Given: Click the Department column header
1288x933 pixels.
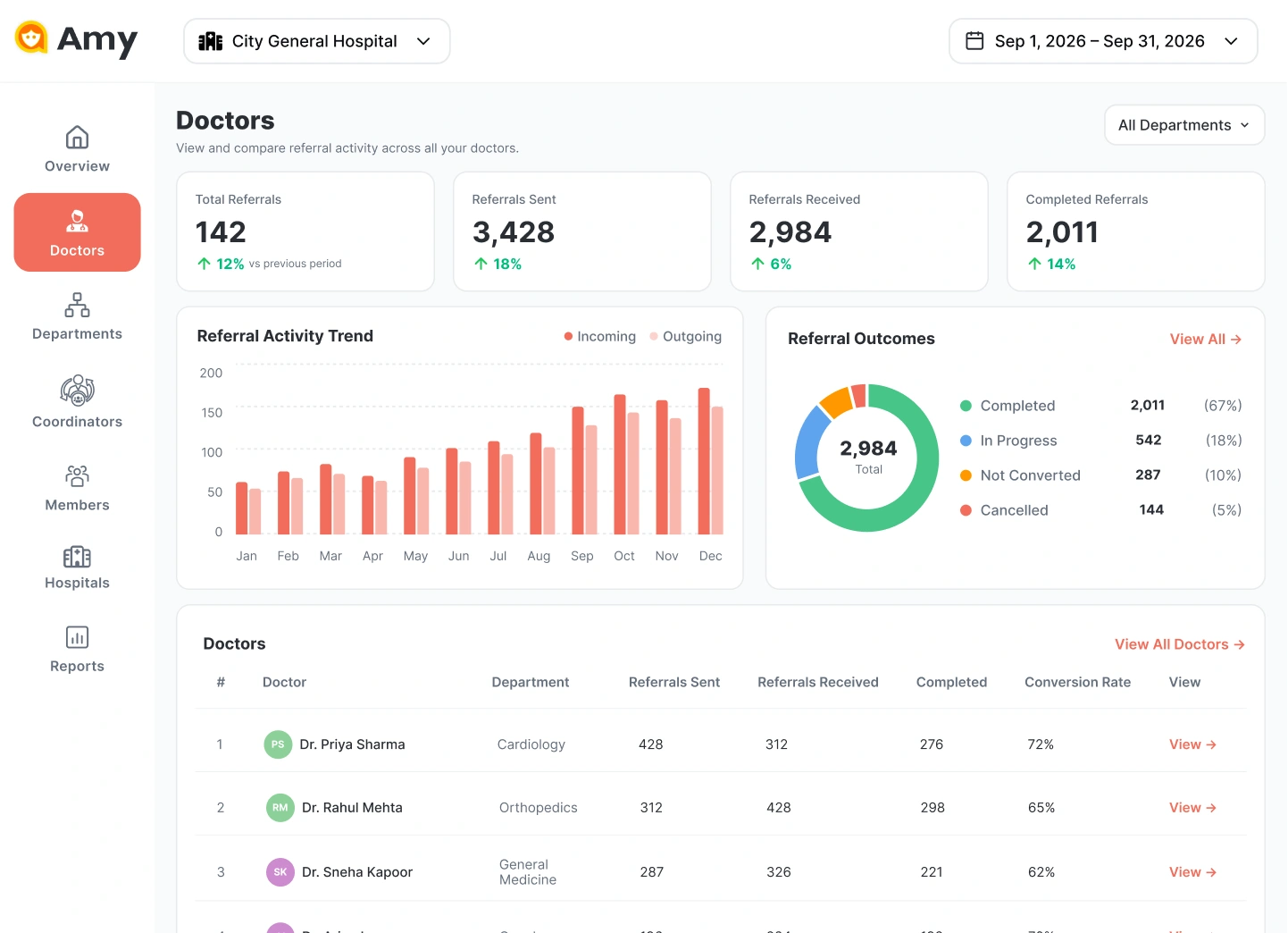Looking at the screenshot, I should pyautogui.click(x=531, y=682).
